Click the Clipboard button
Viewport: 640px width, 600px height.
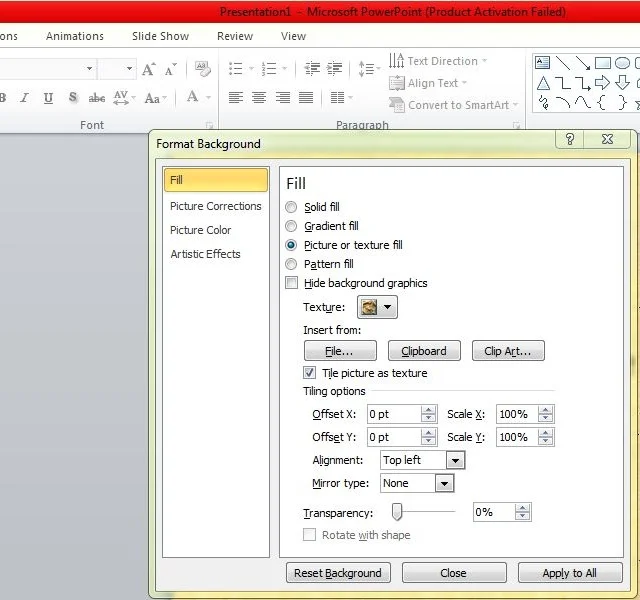[x=424, y=351]
